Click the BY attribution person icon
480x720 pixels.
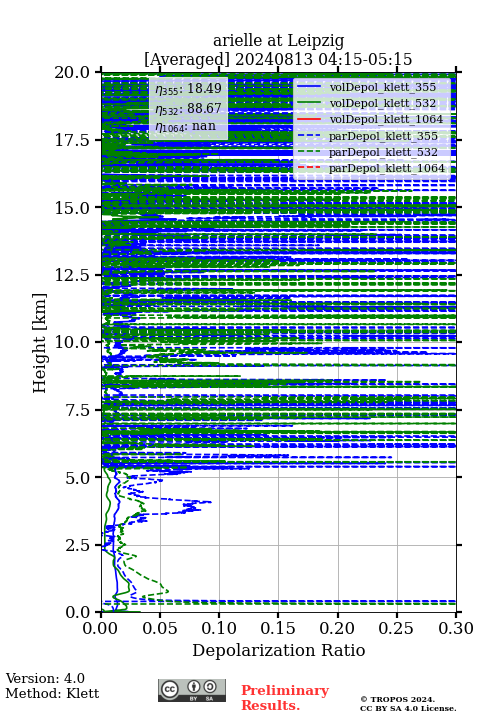[x=194, y=687]
